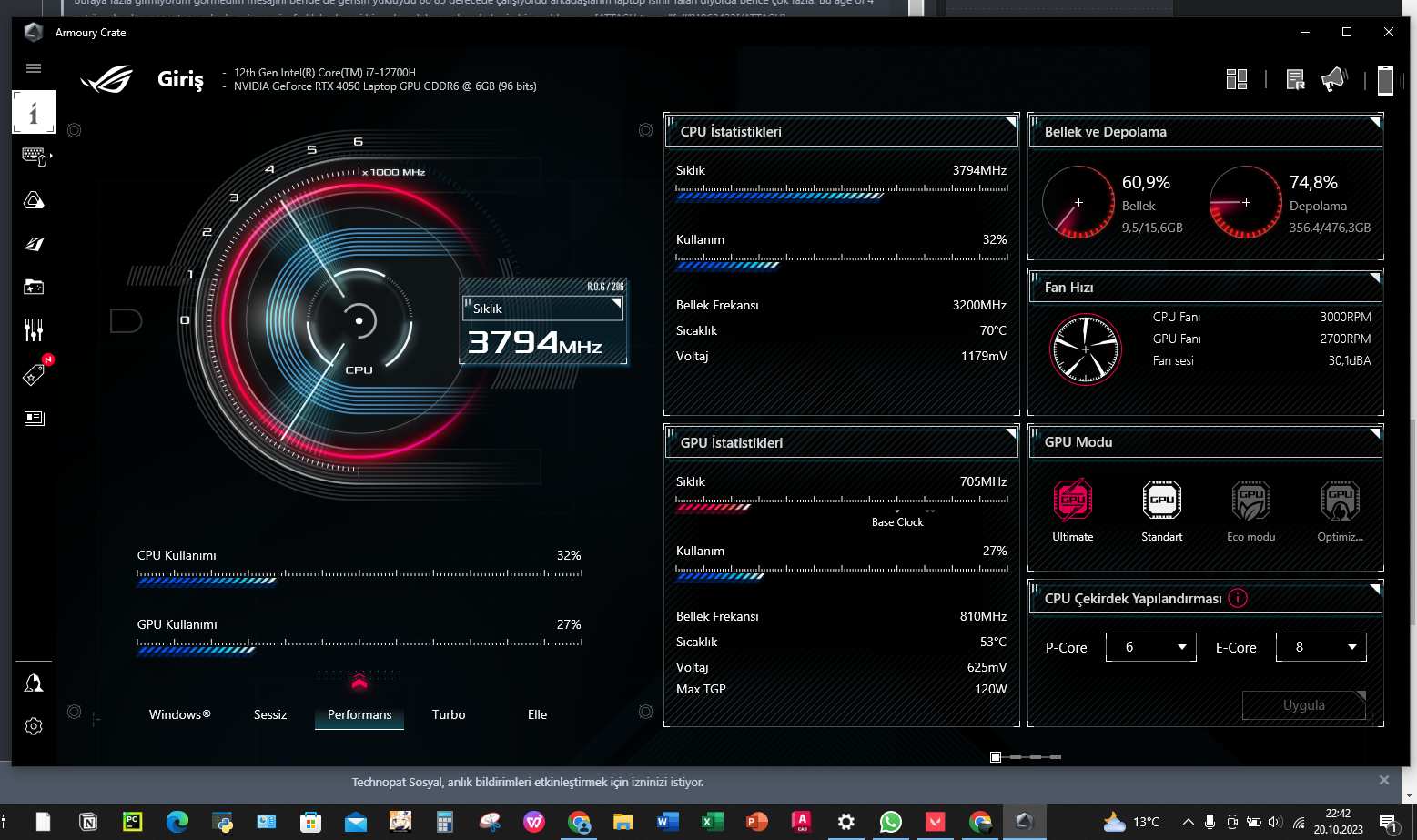Select the Performans mode tab
1417x840 pixels.
coord(359,715)
